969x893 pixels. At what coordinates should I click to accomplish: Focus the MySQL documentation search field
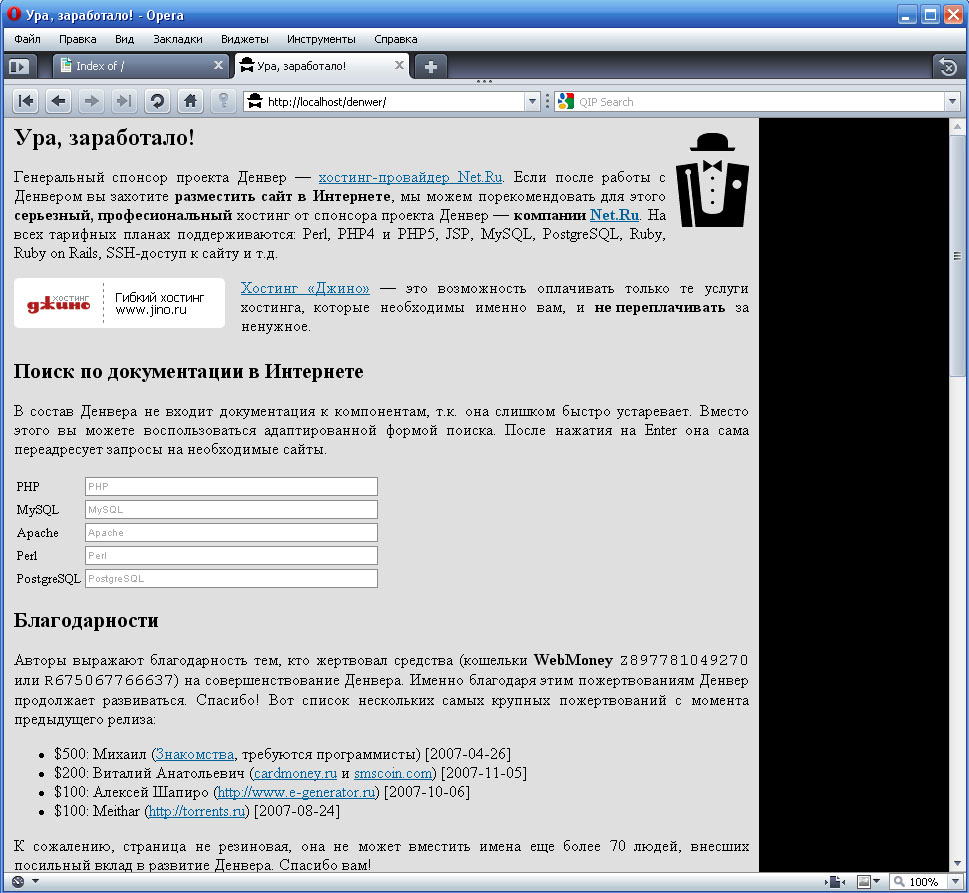tap(231, 509)
